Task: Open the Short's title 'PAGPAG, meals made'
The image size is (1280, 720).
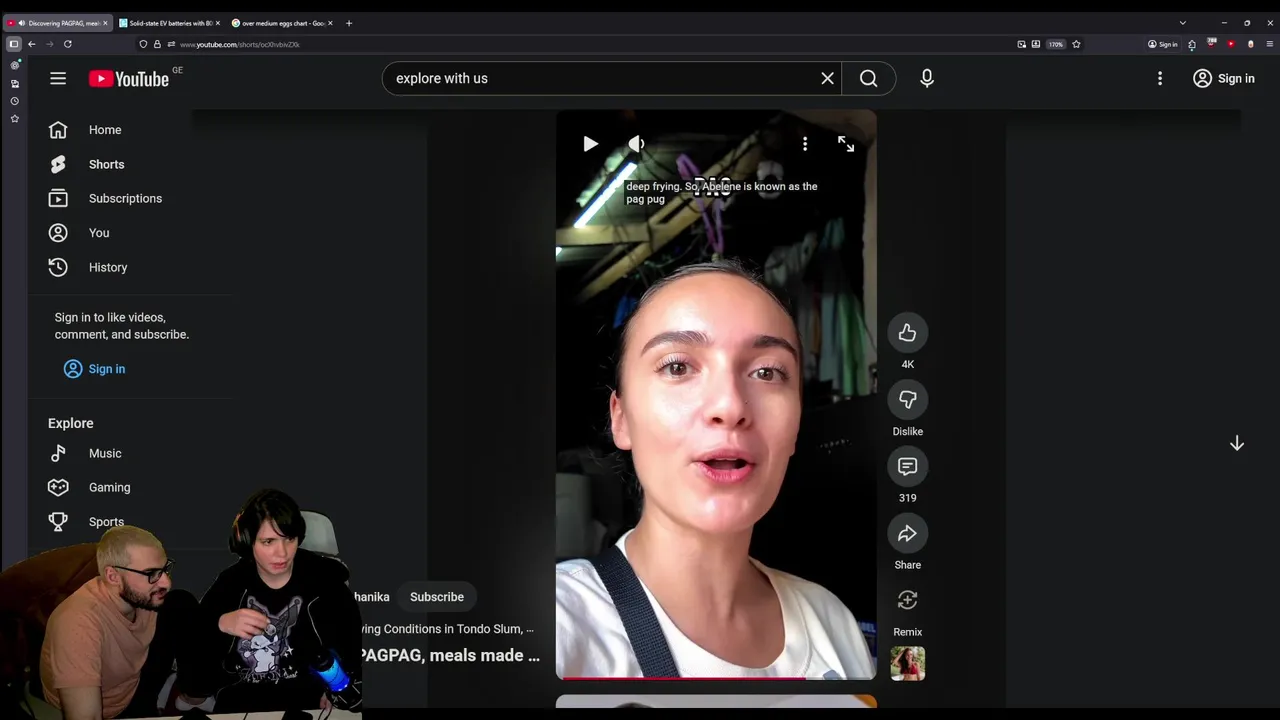Action: coord(450,656)
